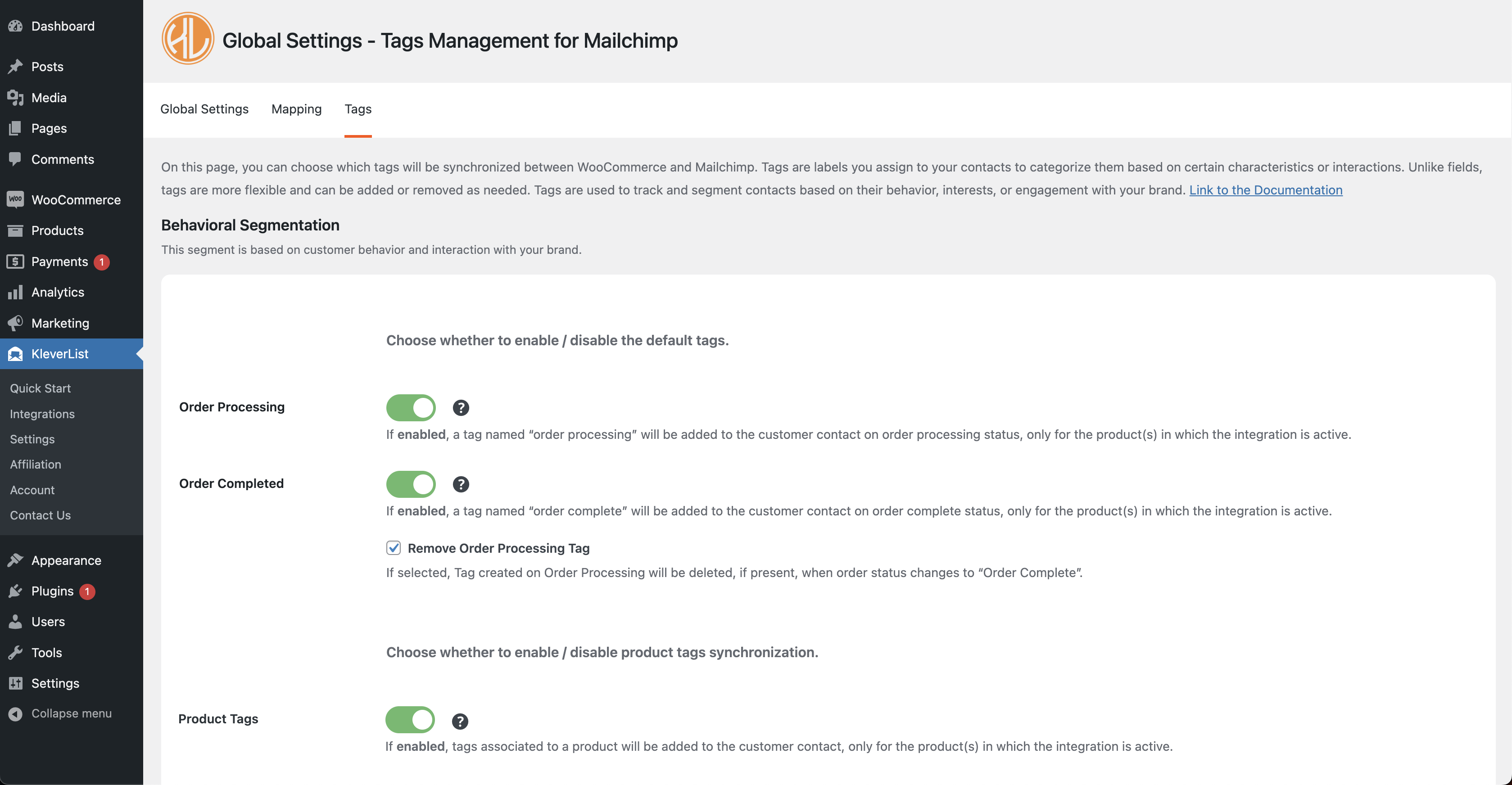Collapse the admin sidebar menu
The height and width of the screenshot is (785, 1512).
click(72, 713)
